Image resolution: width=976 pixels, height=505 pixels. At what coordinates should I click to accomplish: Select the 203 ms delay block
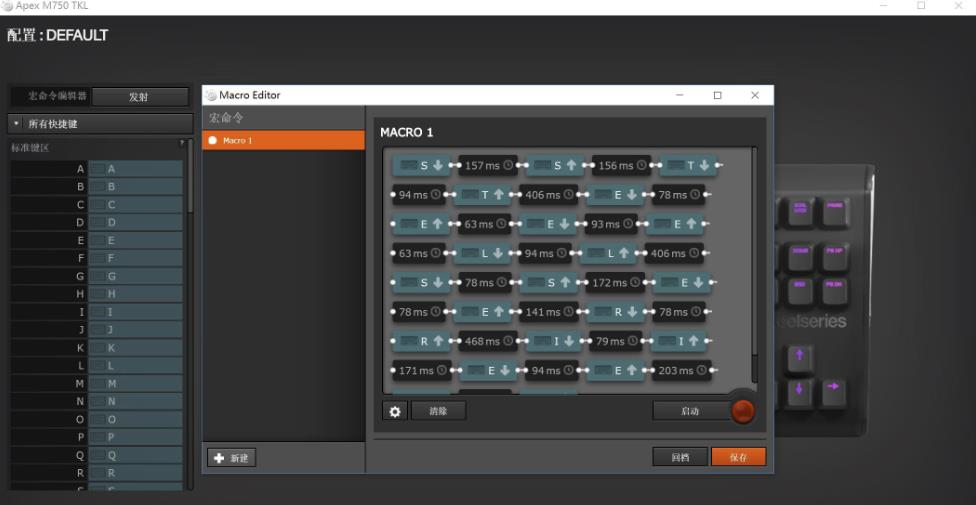[681, 370]
